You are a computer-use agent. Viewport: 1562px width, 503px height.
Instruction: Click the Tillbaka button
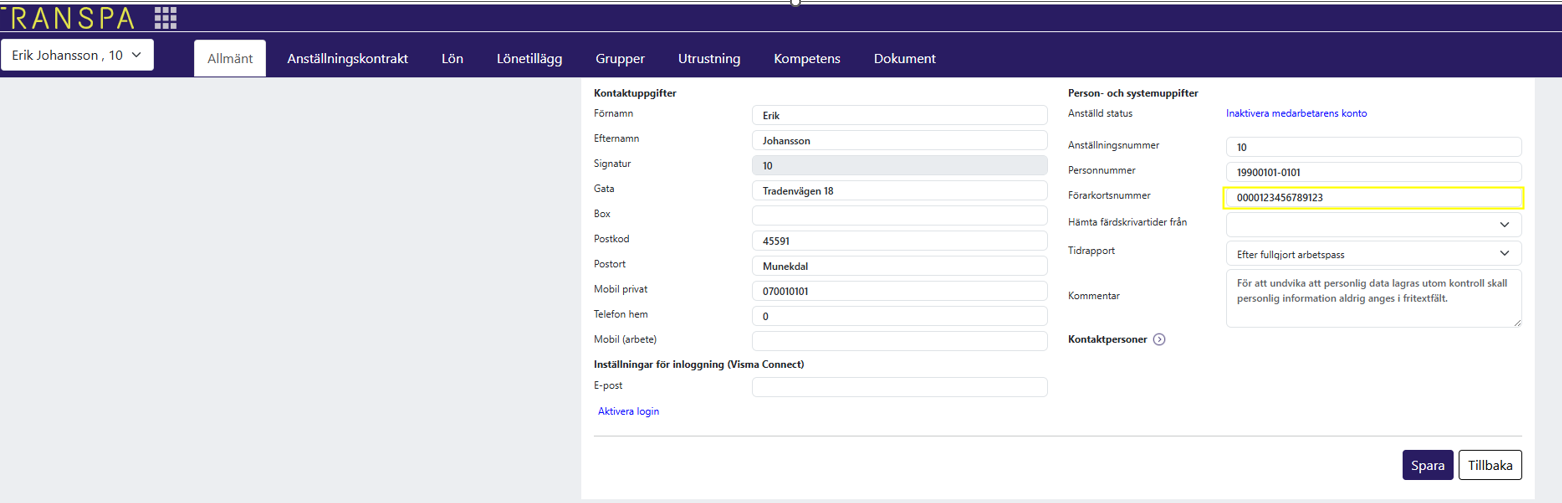point(1490,465)
